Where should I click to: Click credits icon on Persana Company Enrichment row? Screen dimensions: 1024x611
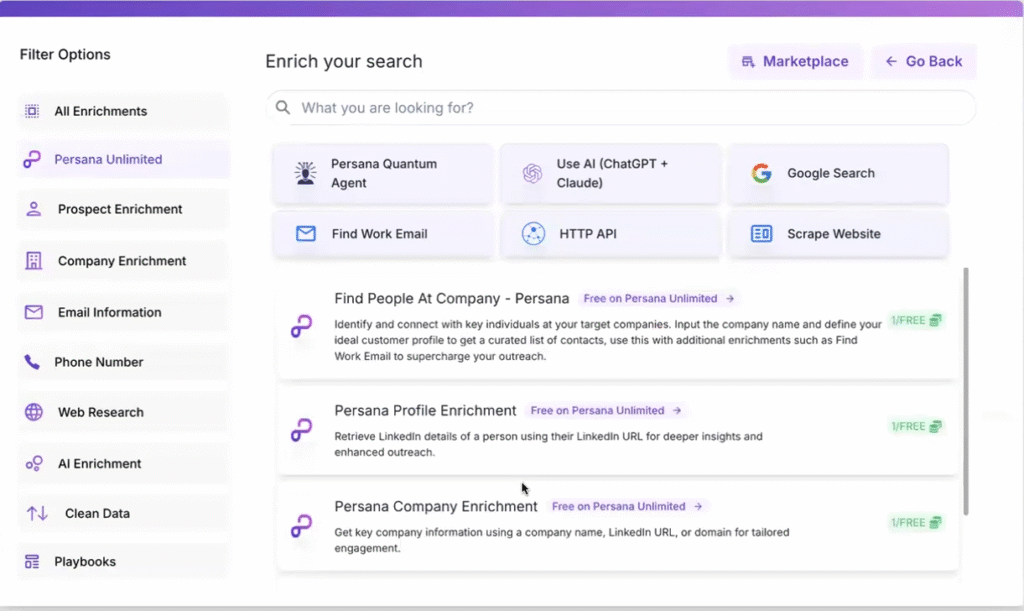935,522
